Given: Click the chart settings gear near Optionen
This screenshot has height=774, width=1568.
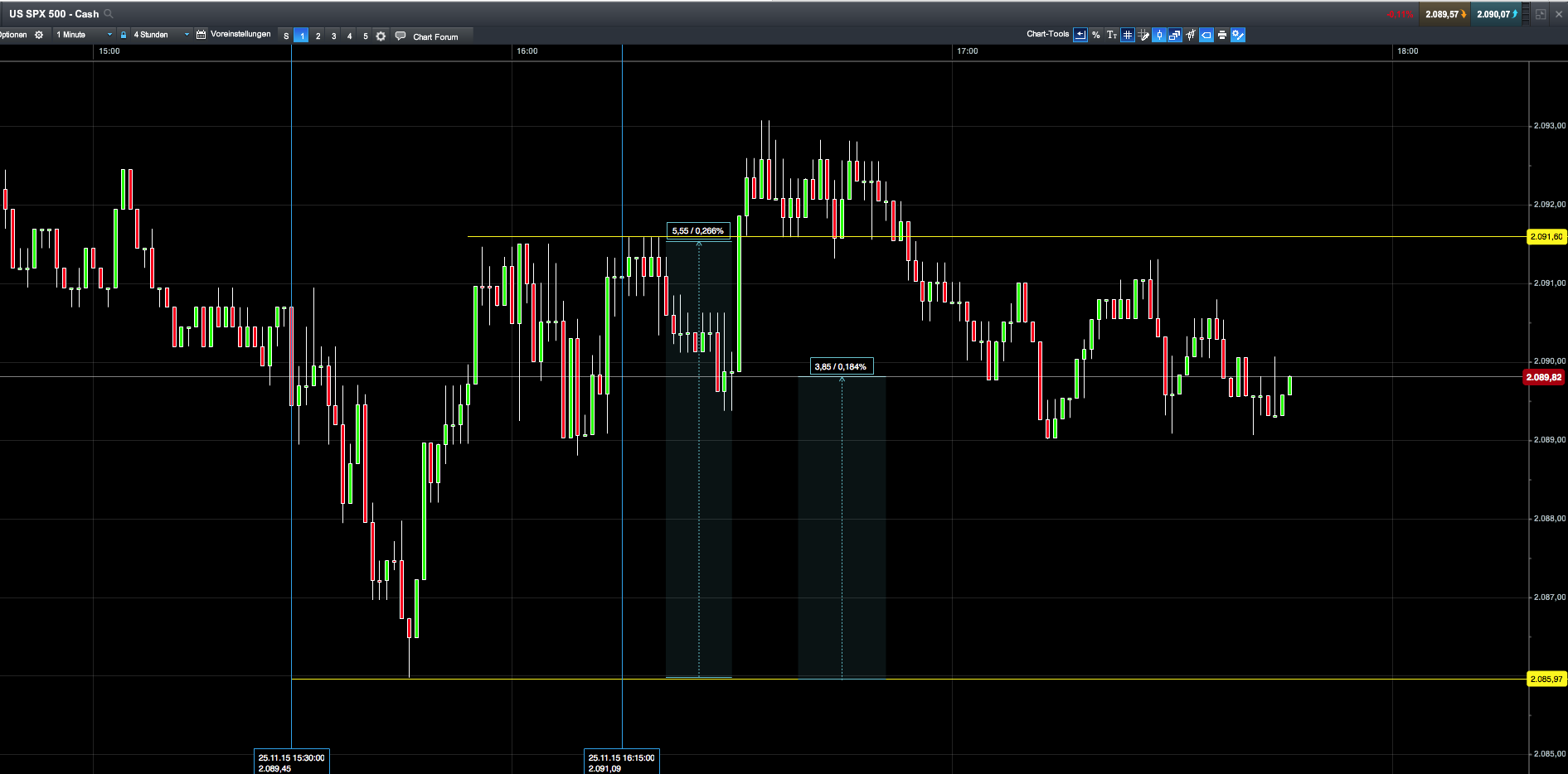Looking at the screenshot, I should 39,35.
